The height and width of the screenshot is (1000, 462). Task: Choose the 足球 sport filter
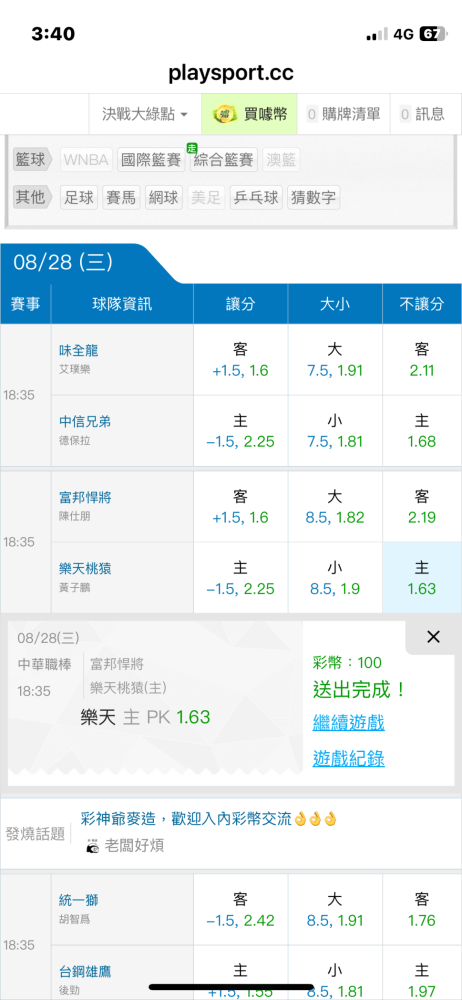(x=79, y=198)
